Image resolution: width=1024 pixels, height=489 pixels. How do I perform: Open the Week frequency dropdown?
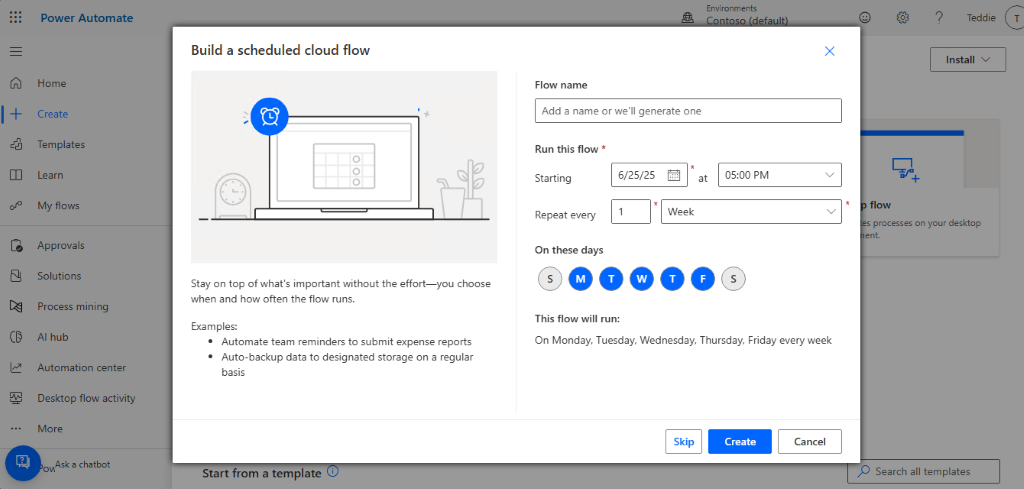751,212
